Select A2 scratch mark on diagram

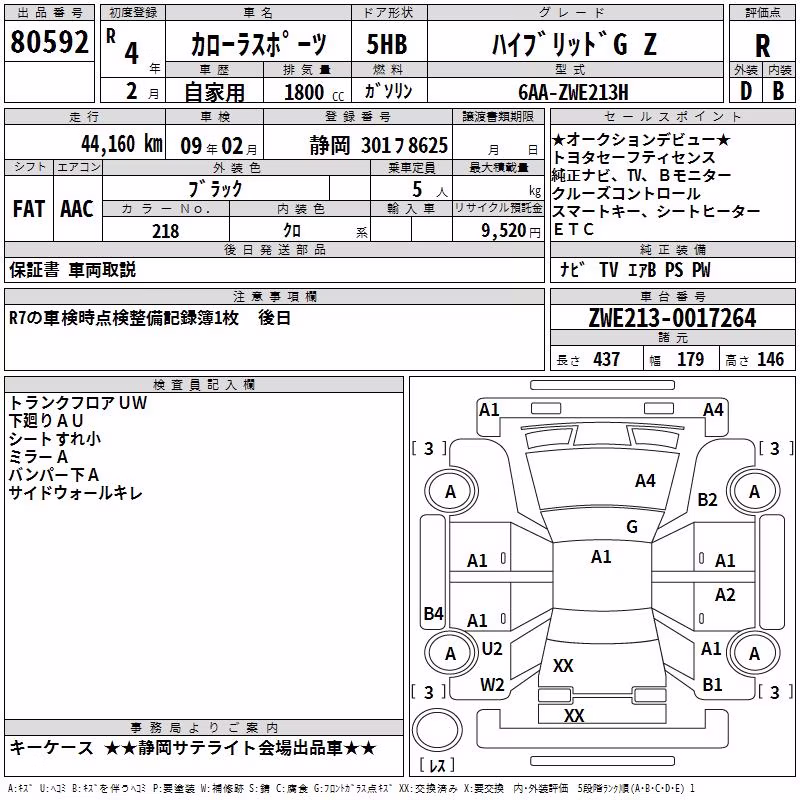coord(724,594)
